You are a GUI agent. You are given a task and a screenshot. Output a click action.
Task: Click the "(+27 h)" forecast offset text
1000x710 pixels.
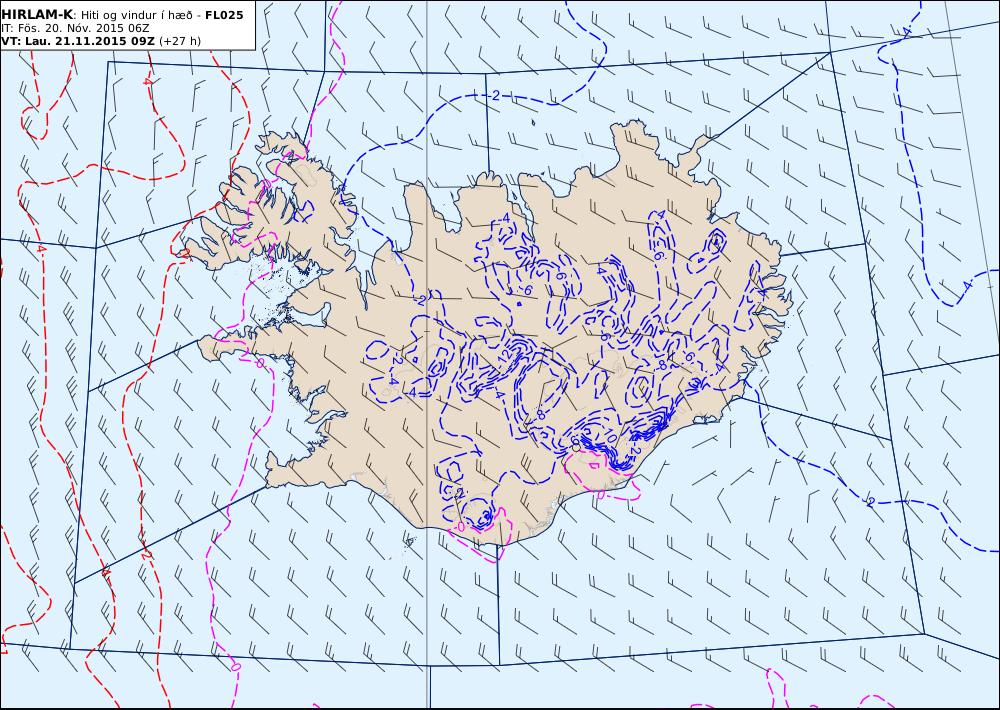pyautogui.click(x=180, y=41)
